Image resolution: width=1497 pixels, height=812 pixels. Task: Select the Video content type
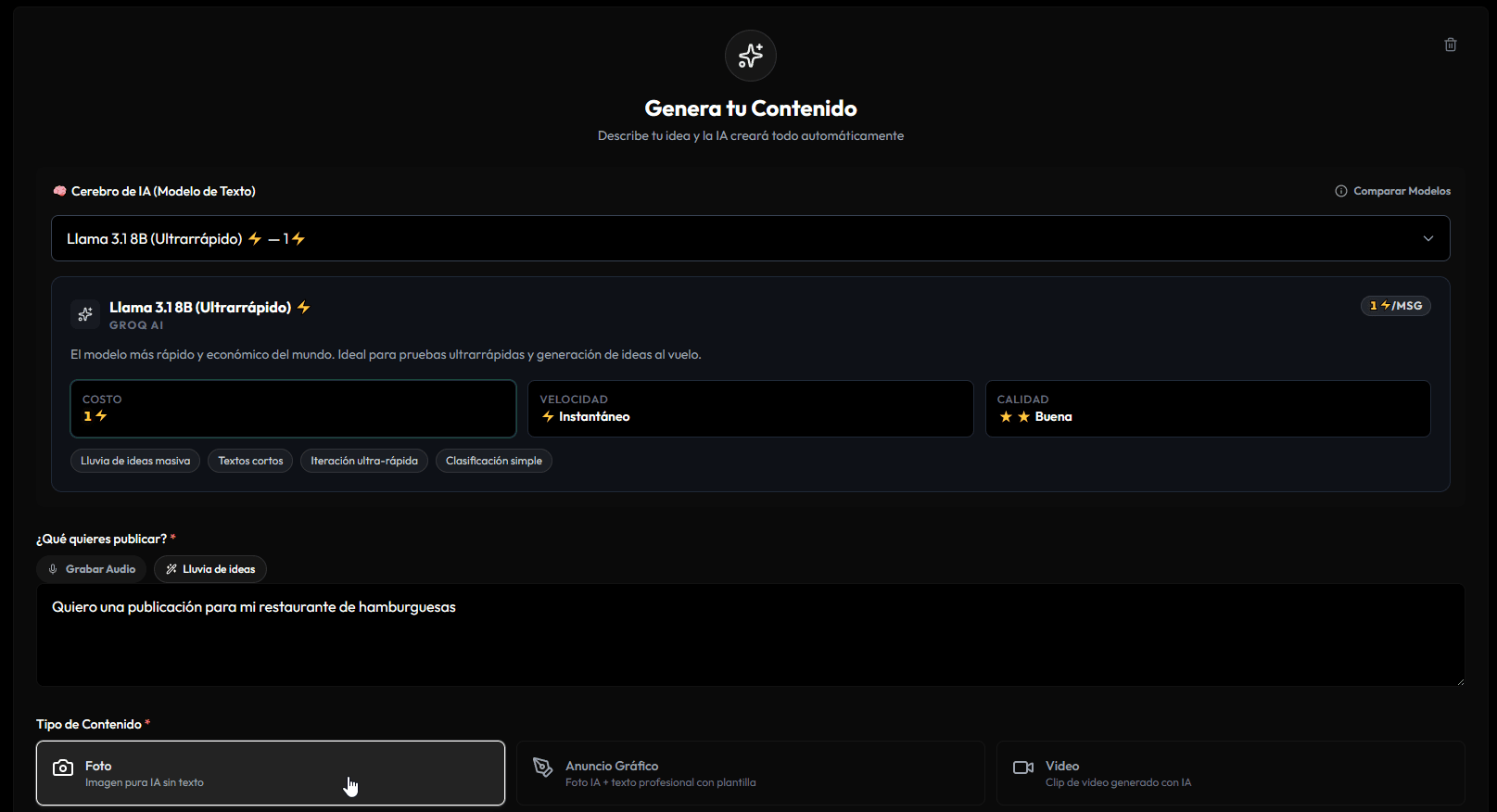1231,773
